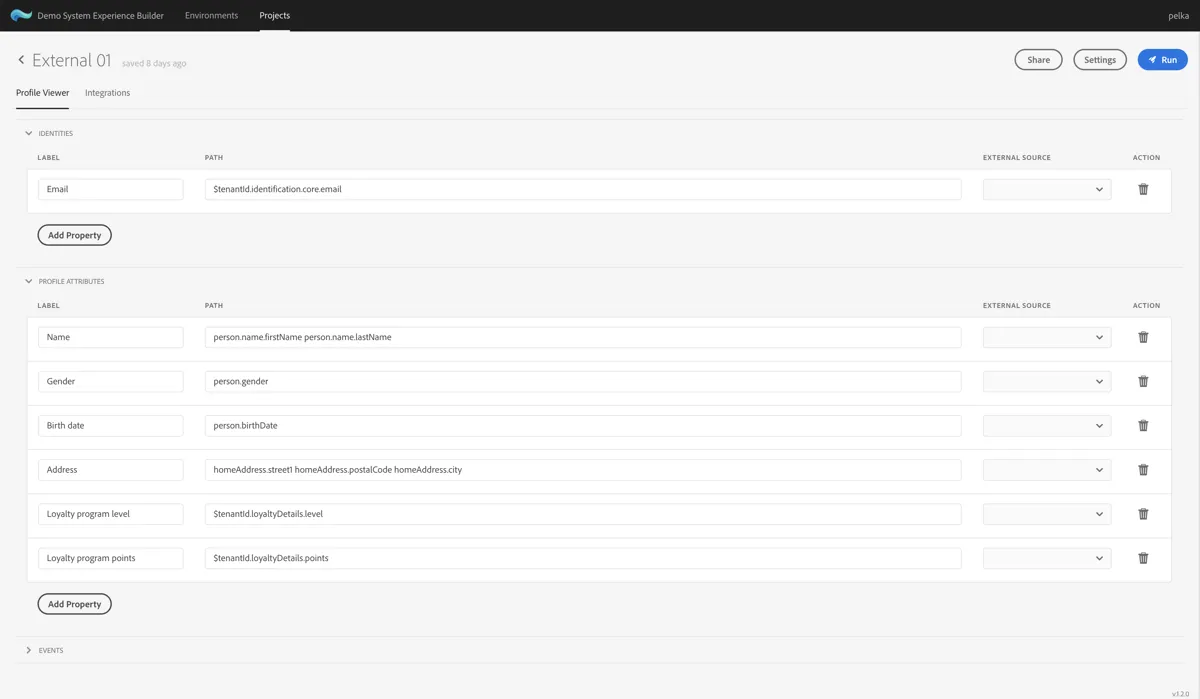
Task: Switch to the Profile Viewer tab
Action: pyautogui.click(x=43, y=93)
